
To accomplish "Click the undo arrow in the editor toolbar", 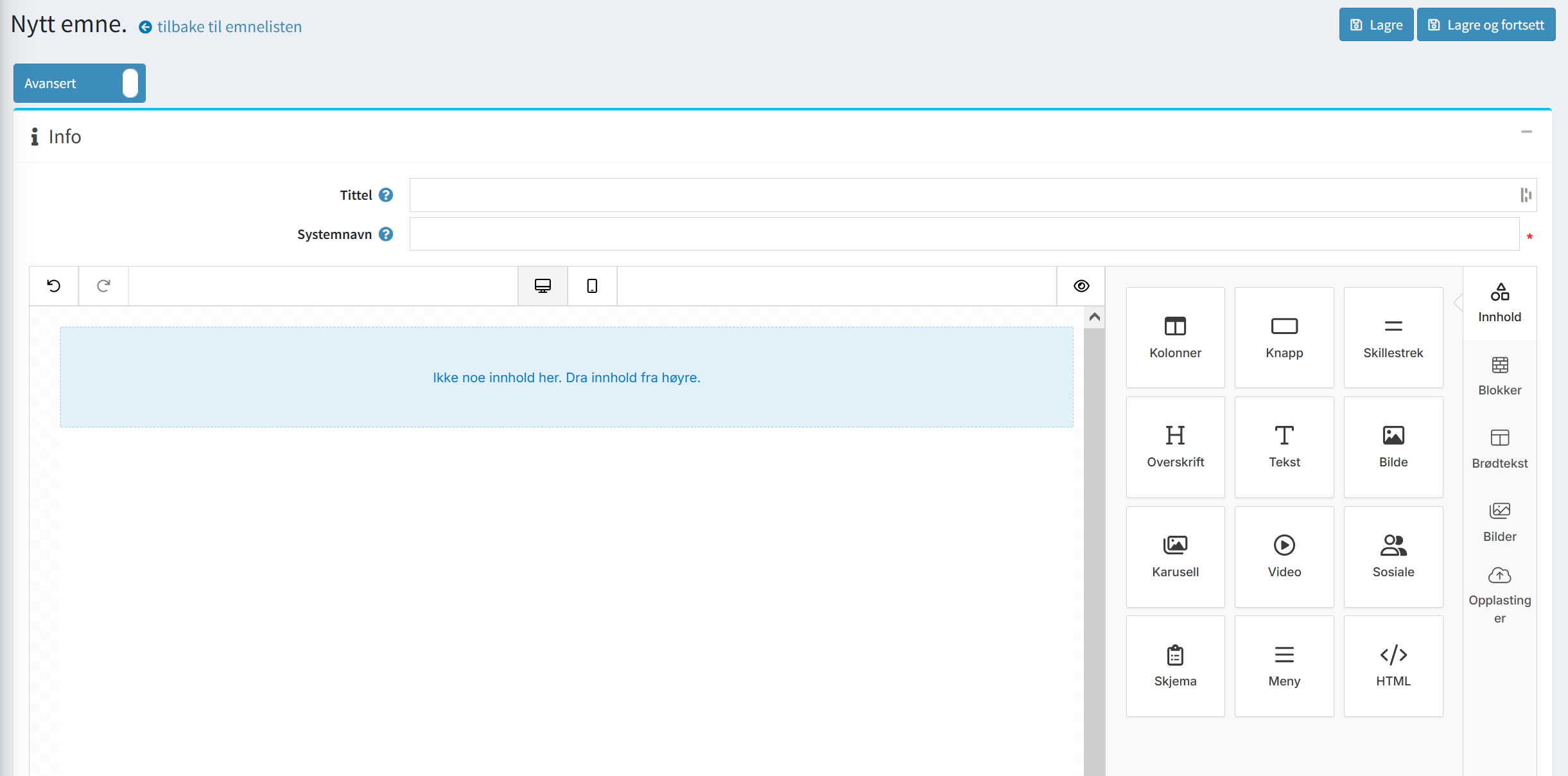I will coord(54,286).
